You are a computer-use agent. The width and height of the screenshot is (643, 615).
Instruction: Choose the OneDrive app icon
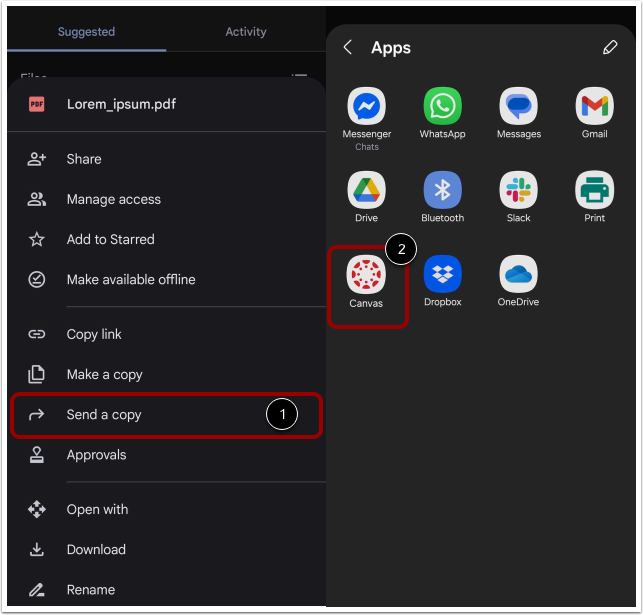point(518,274)
